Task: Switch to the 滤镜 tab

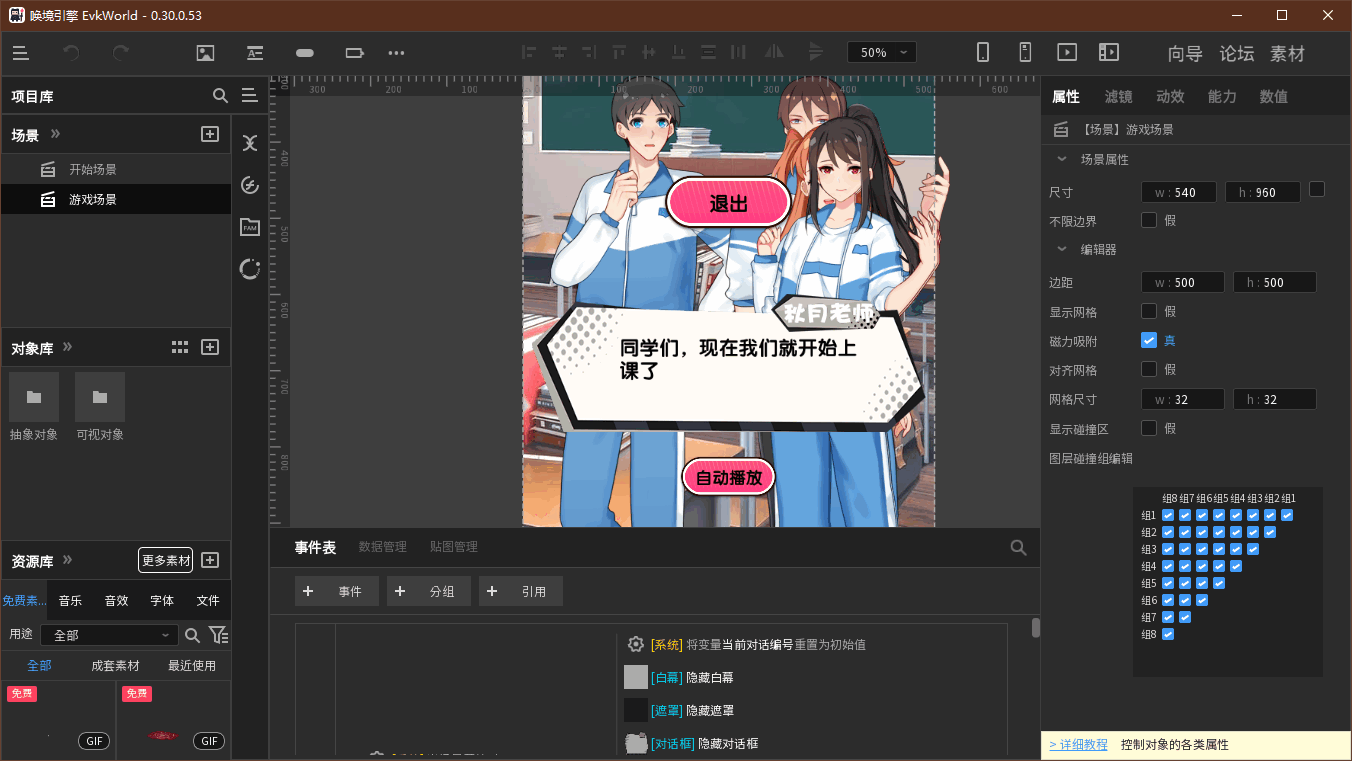Action: (x=1118, y=96)
